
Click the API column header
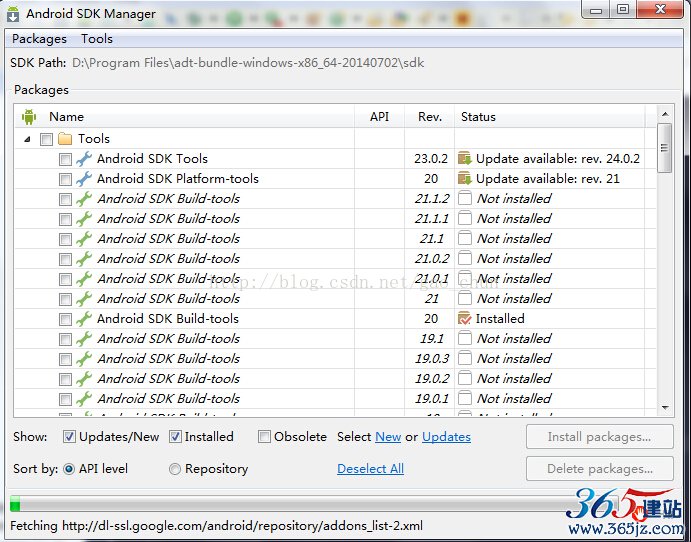coord(379,117)
